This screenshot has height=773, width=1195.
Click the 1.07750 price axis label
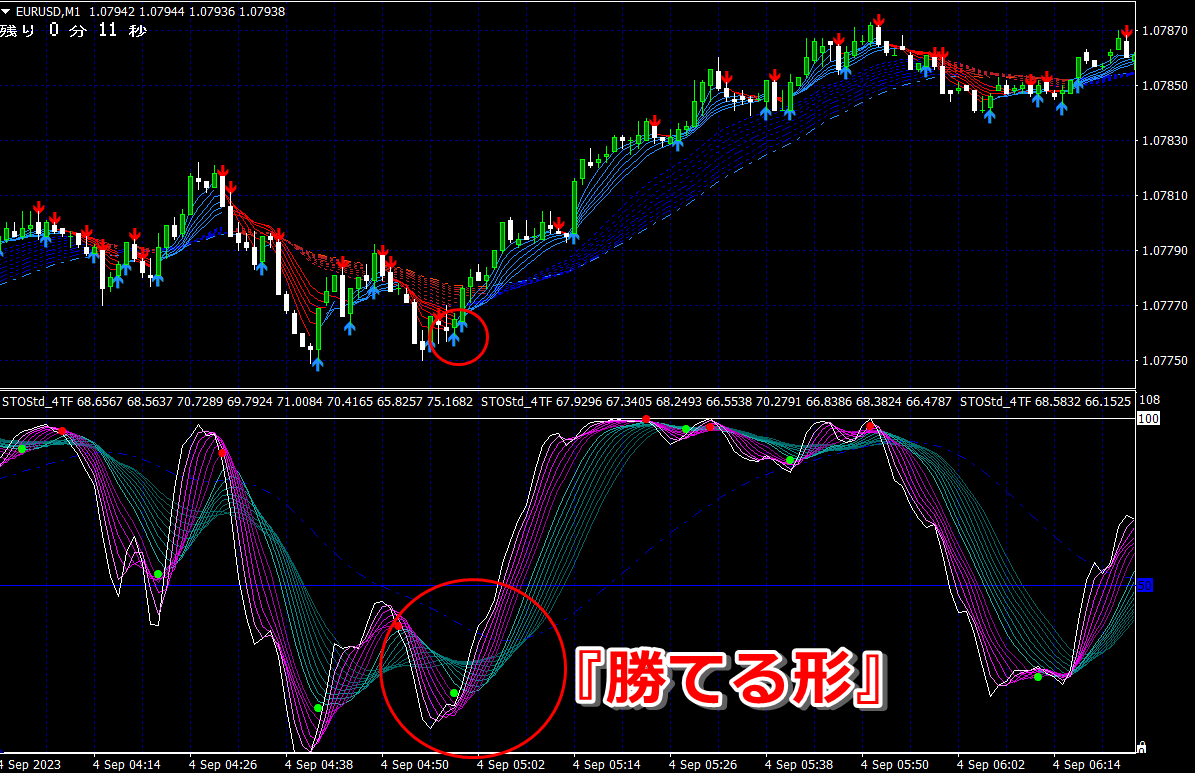[1165, 361]
